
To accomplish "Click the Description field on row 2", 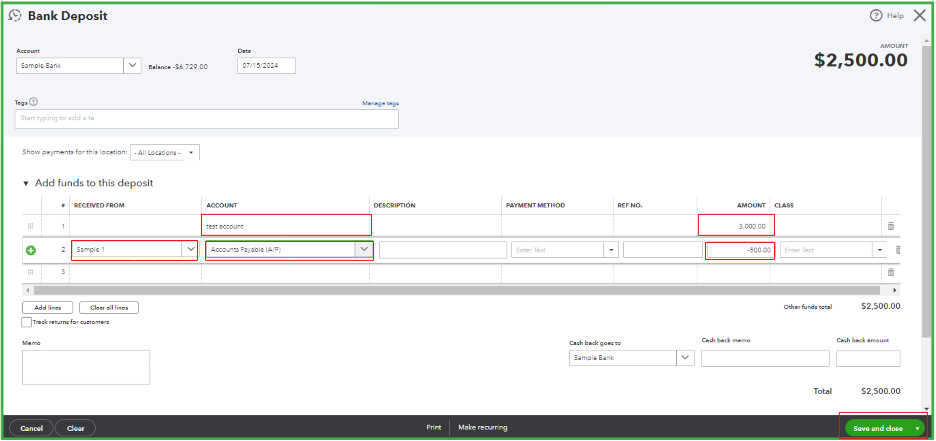I will click(x=442, y=250).
